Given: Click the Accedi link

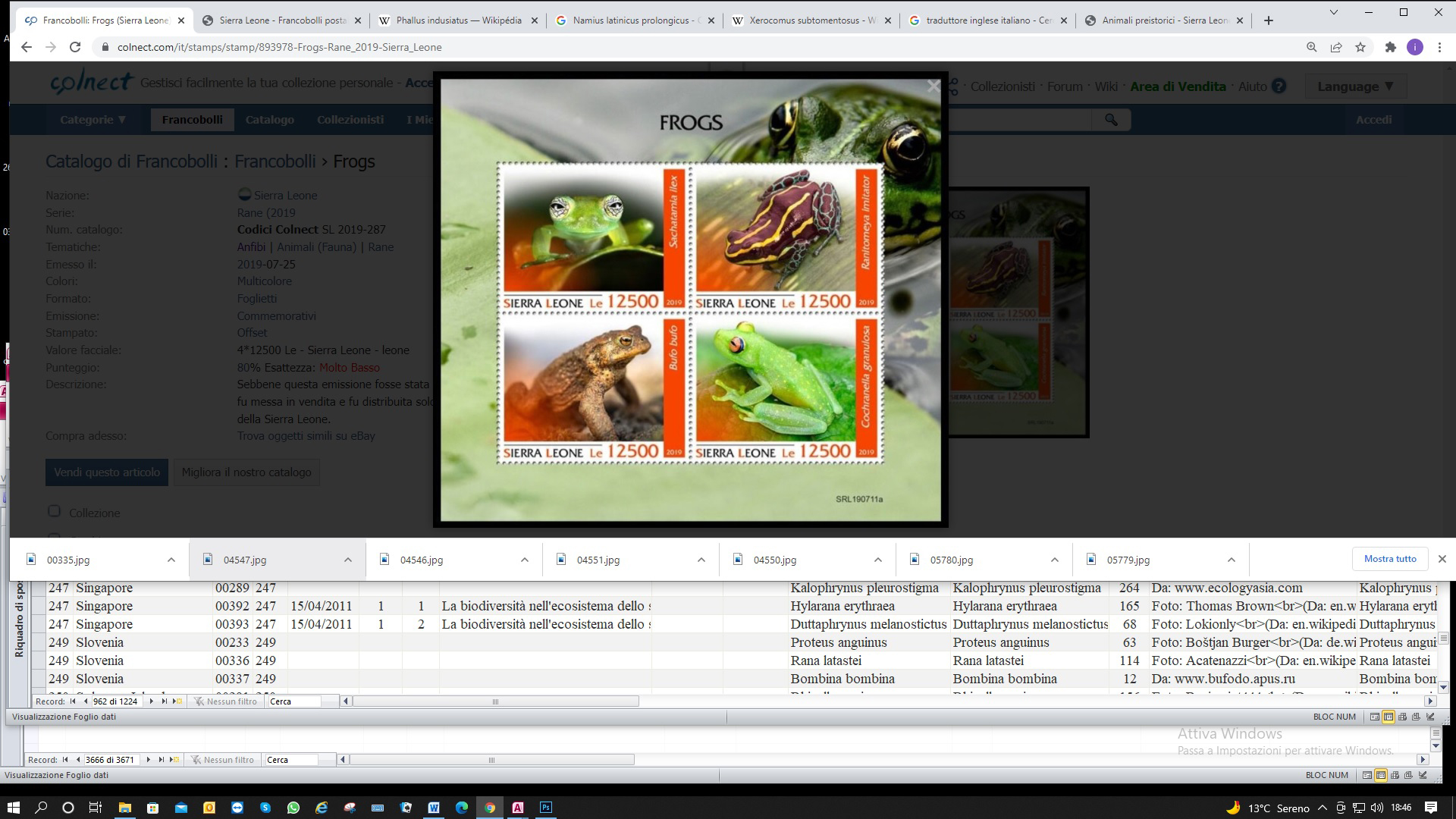Looking at the screenshot, I should (x=1373, y=120).
